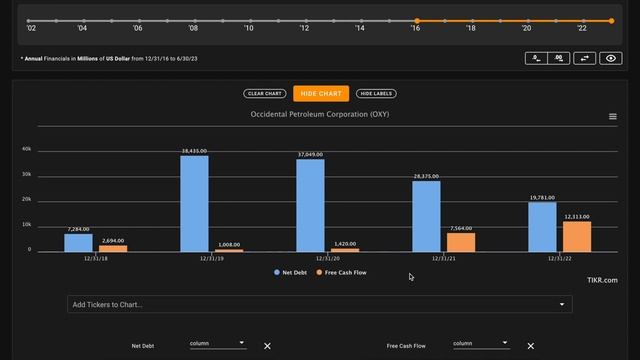Click the 12,313.00 data label

pos(577,217)
